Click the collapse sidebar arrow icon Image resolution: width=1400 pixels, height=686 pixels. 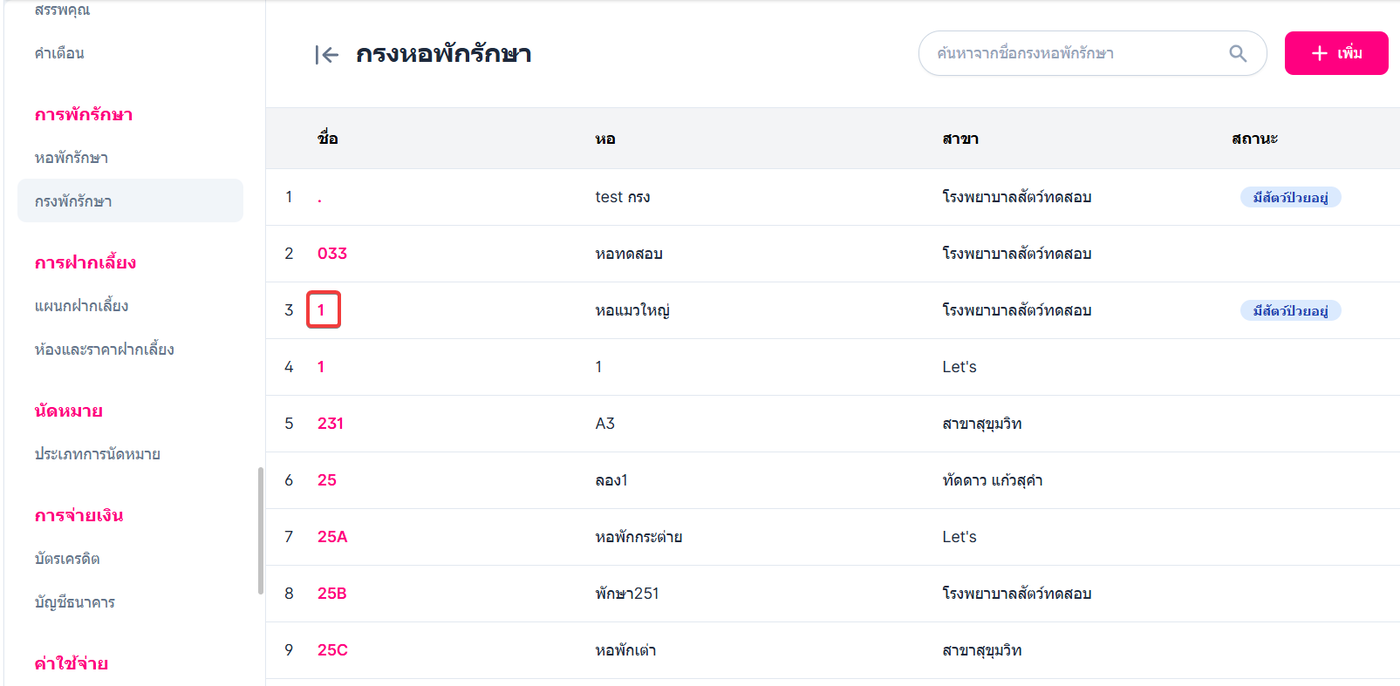(x=327, y=55)
